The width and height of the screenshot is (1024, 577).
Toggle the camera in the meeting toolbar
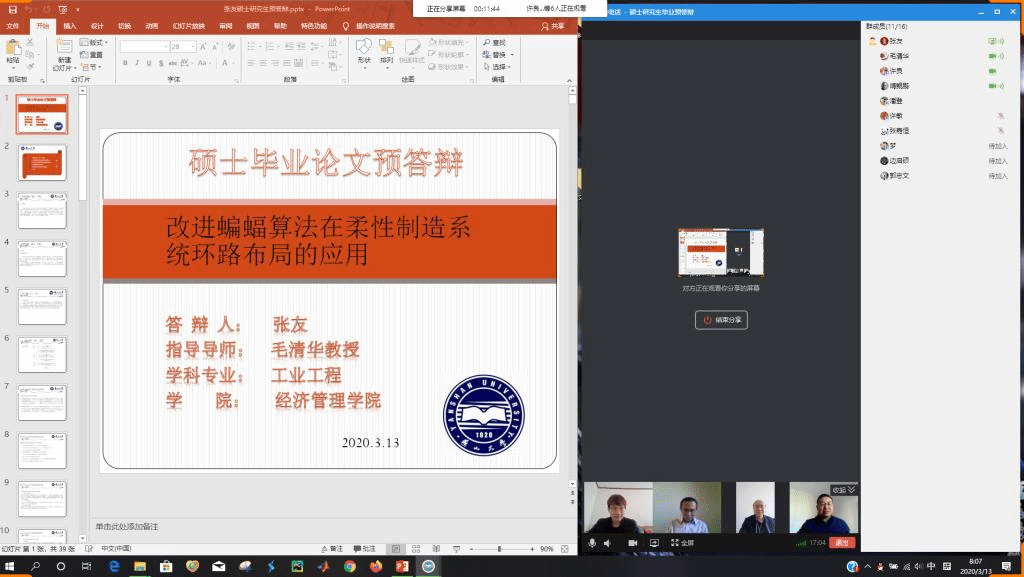pyautogui.click(x=632, y=543)
